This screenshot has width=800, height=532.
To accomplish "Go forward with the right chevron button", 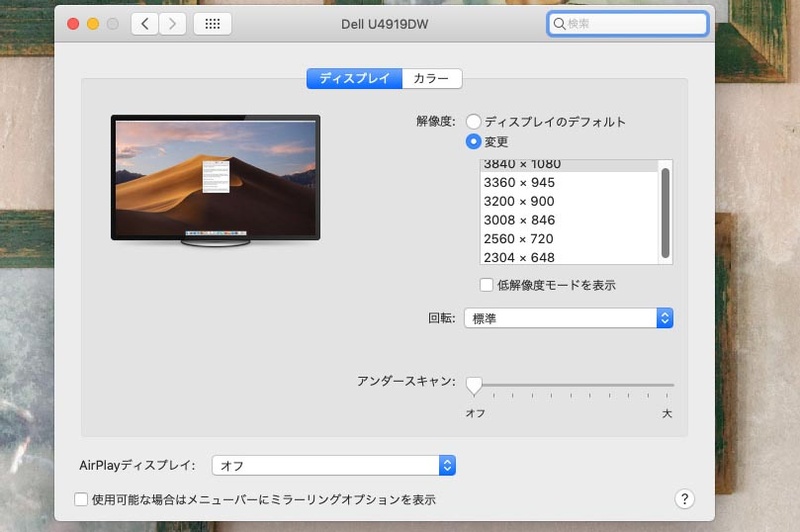I will pyautogui.click(x=172, y=24).
